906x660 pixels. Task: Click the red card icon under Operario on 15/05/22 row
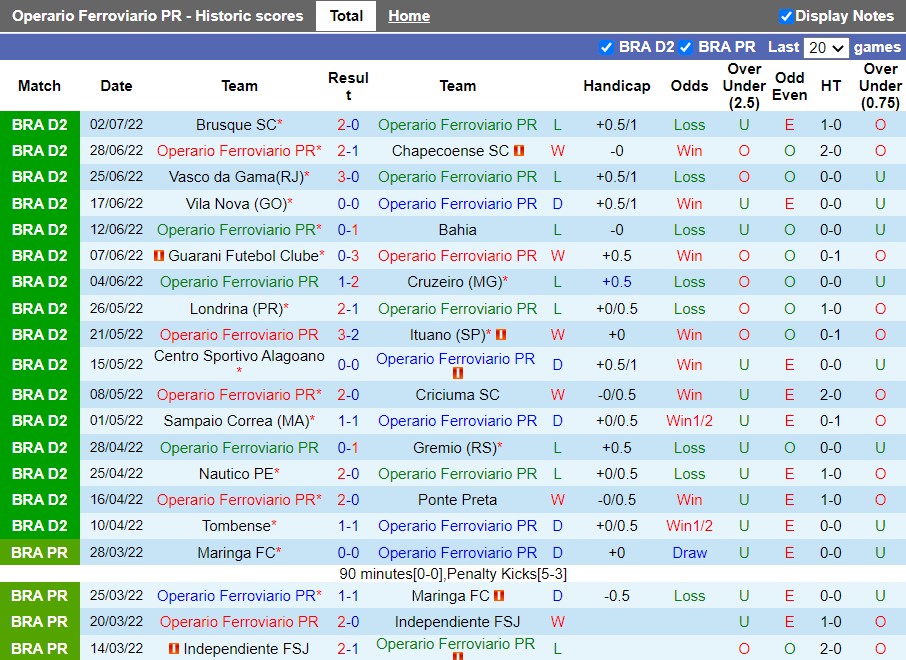[458, 373]
